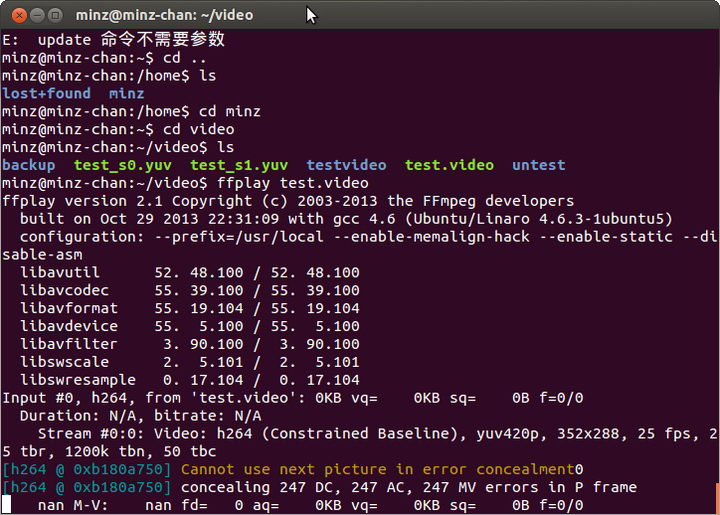The width and height of the screenshot is (720, 515).
Task: Click the 'cd ..' command line
Action: (104, 58)
